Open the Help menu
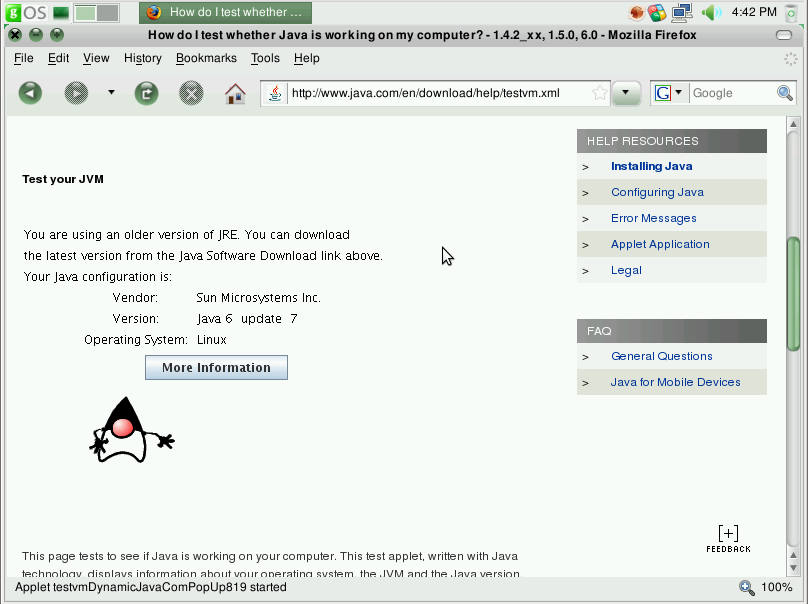Viewport: 808px width, 604px height. click(x=307, y=58)
